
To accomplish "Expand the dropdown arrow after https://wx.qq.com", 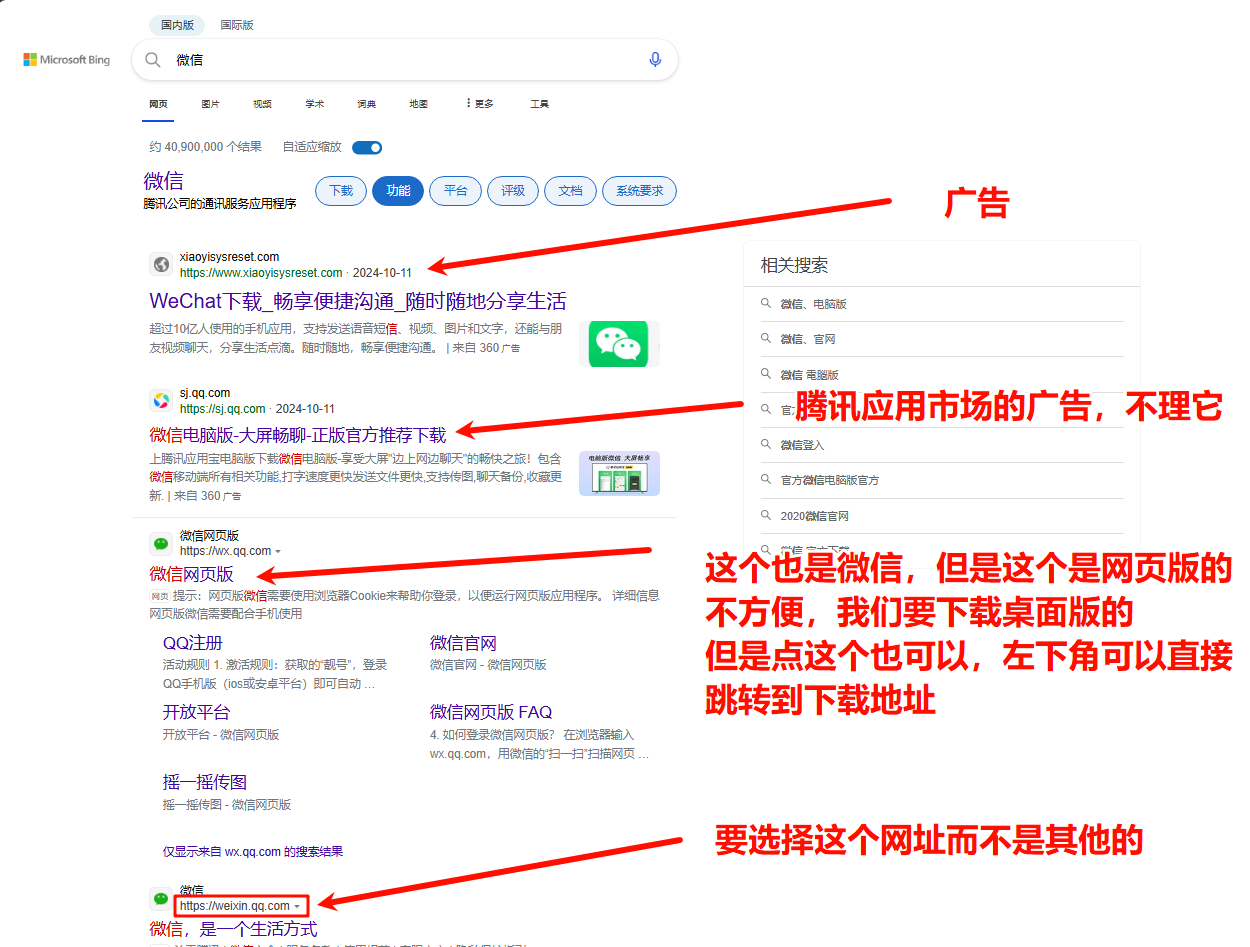I will pos(278,552).
